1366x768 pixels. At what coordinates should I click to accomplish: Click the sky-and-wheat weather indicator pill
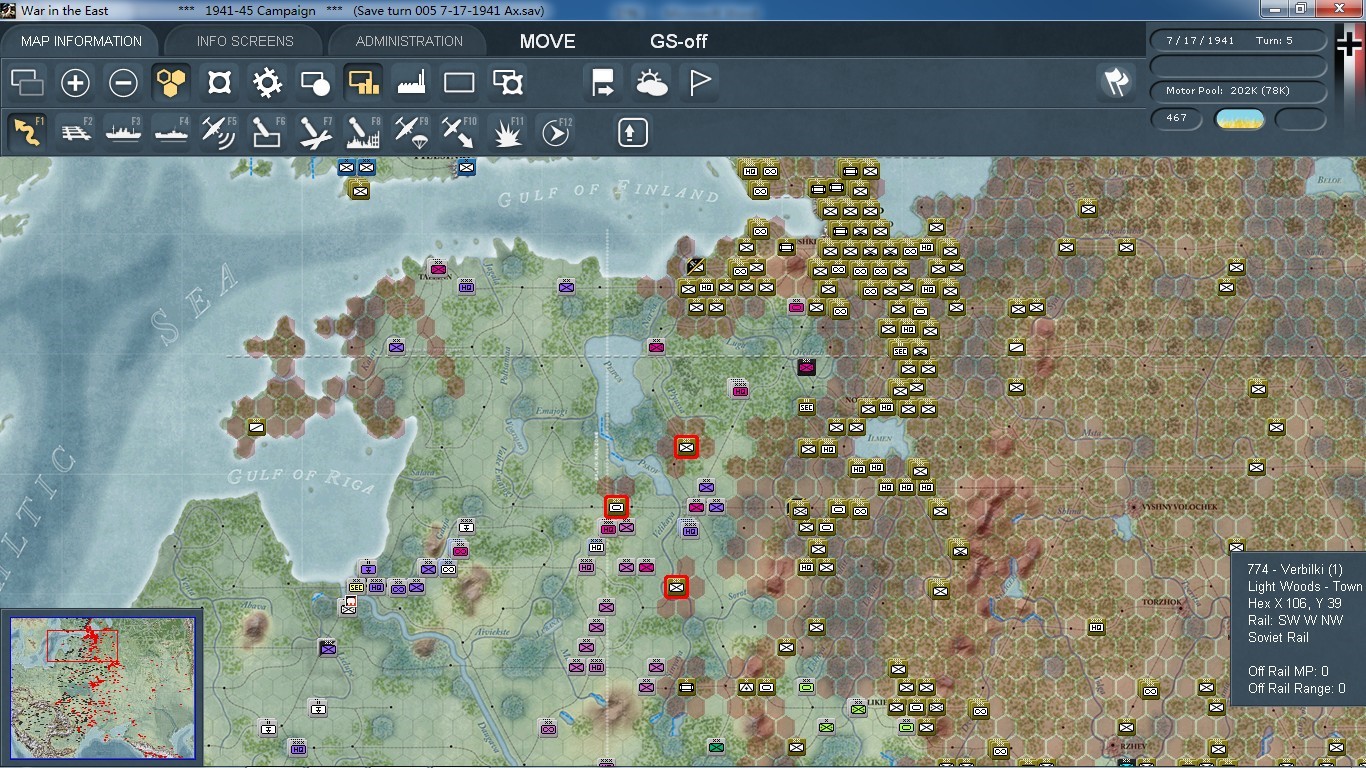[x=1239, y=119]
